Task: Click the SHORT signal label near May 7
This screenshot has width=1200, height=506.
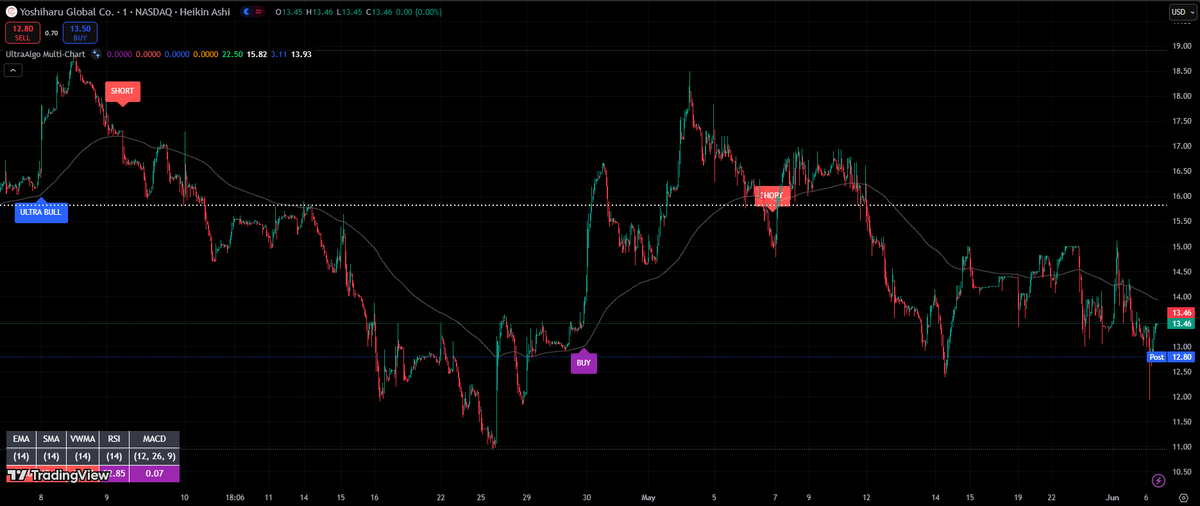Action: click(773, 196)
